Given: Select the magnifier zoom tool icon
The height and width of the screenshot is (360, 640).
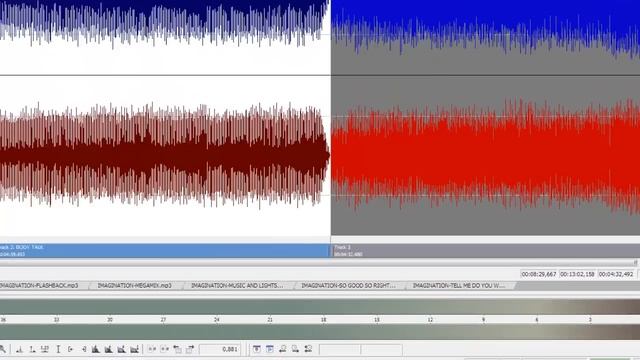Looking at the screenshot, I should click(x=2, y=349).
